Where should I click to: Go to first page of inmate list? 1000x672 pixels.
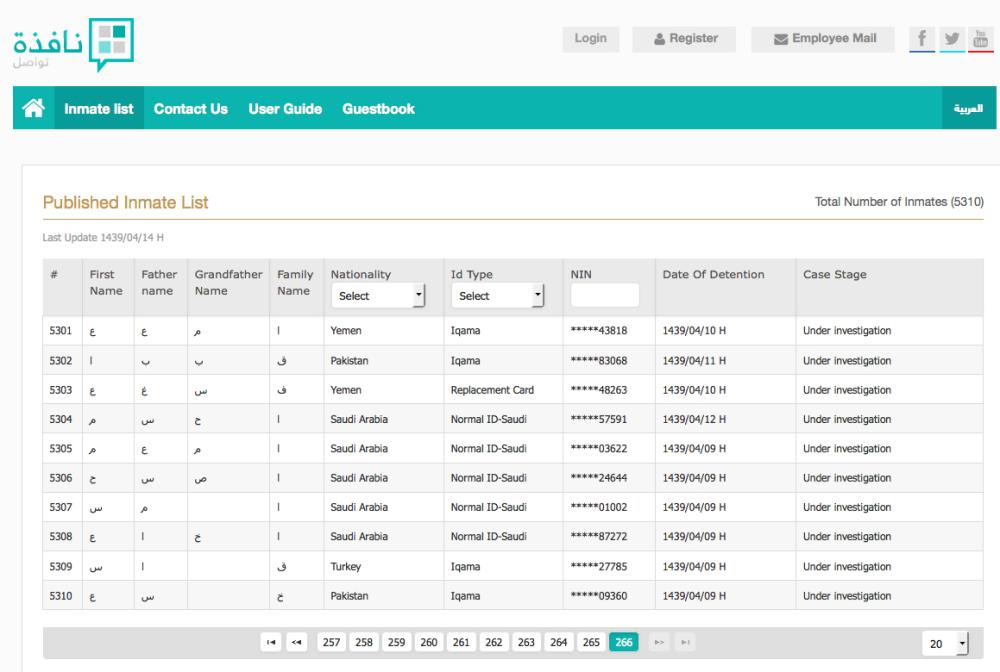tap(271, 642)
